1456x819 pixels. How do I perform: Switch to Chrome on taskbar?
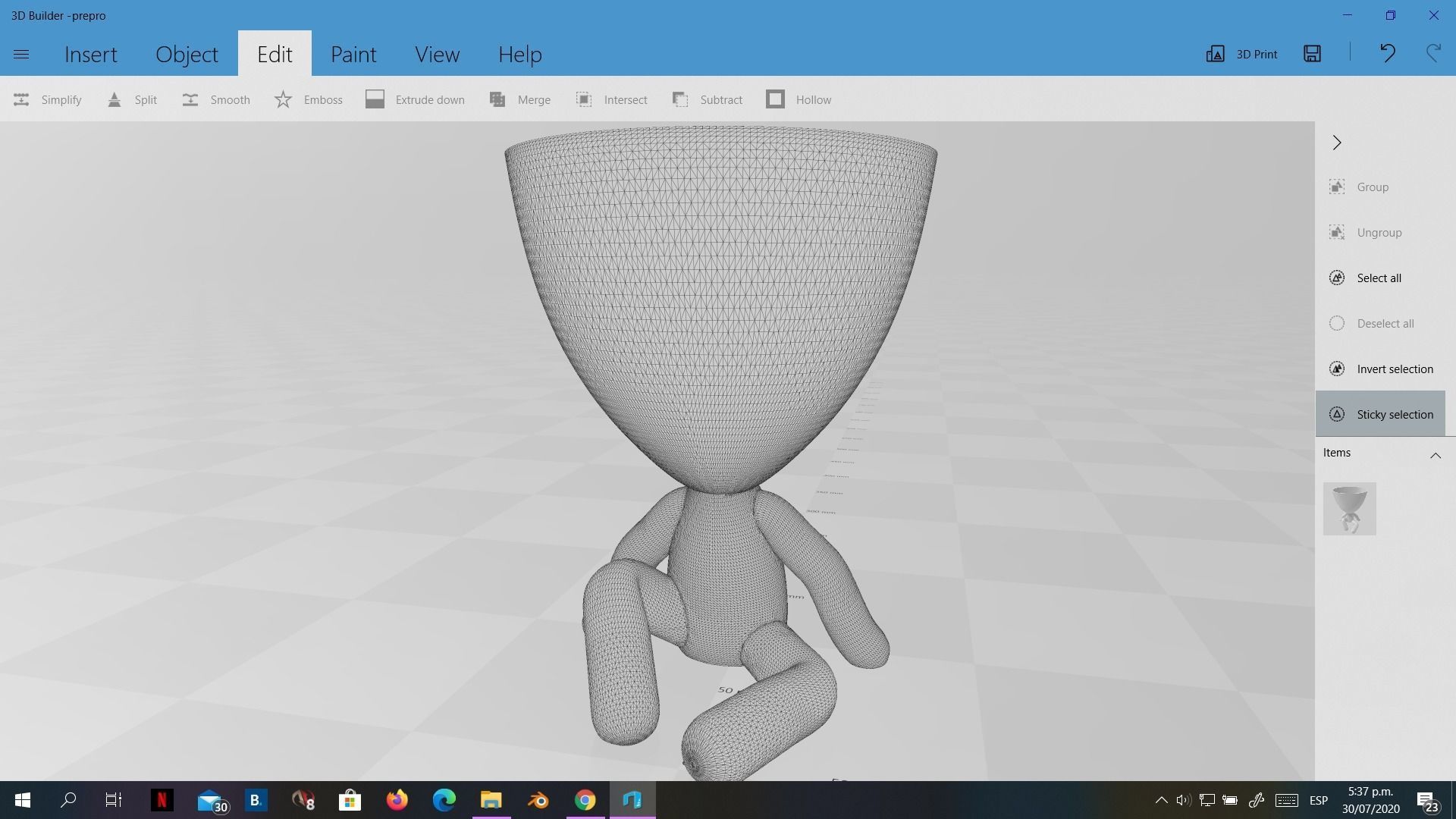(x=585, y=800)
